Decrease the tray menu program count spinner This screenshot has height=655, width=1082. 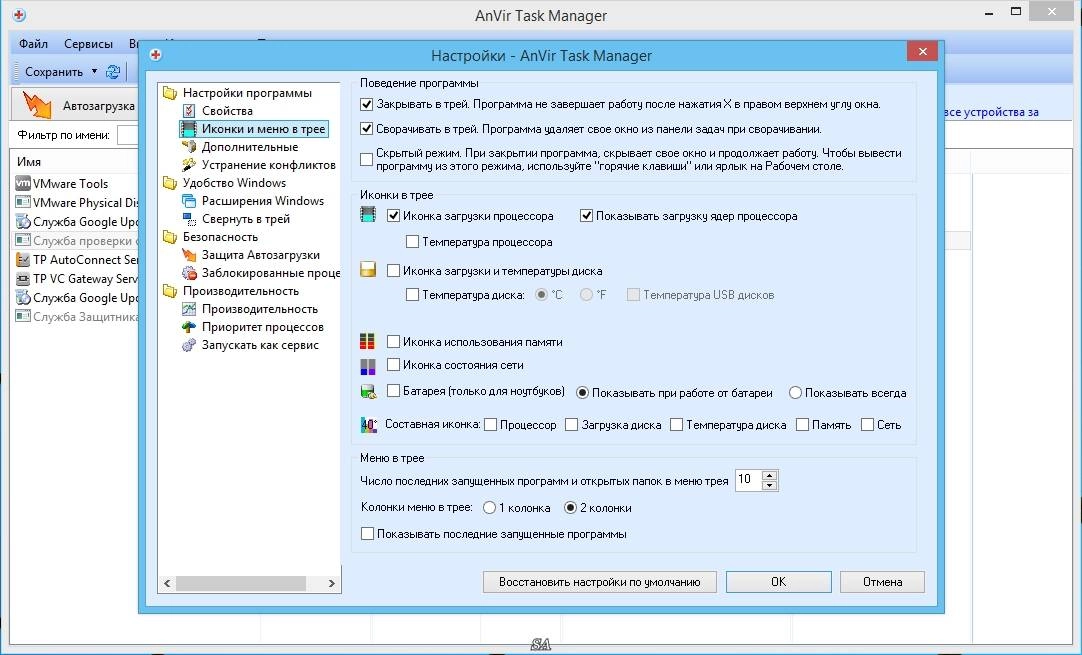(770, 485)
